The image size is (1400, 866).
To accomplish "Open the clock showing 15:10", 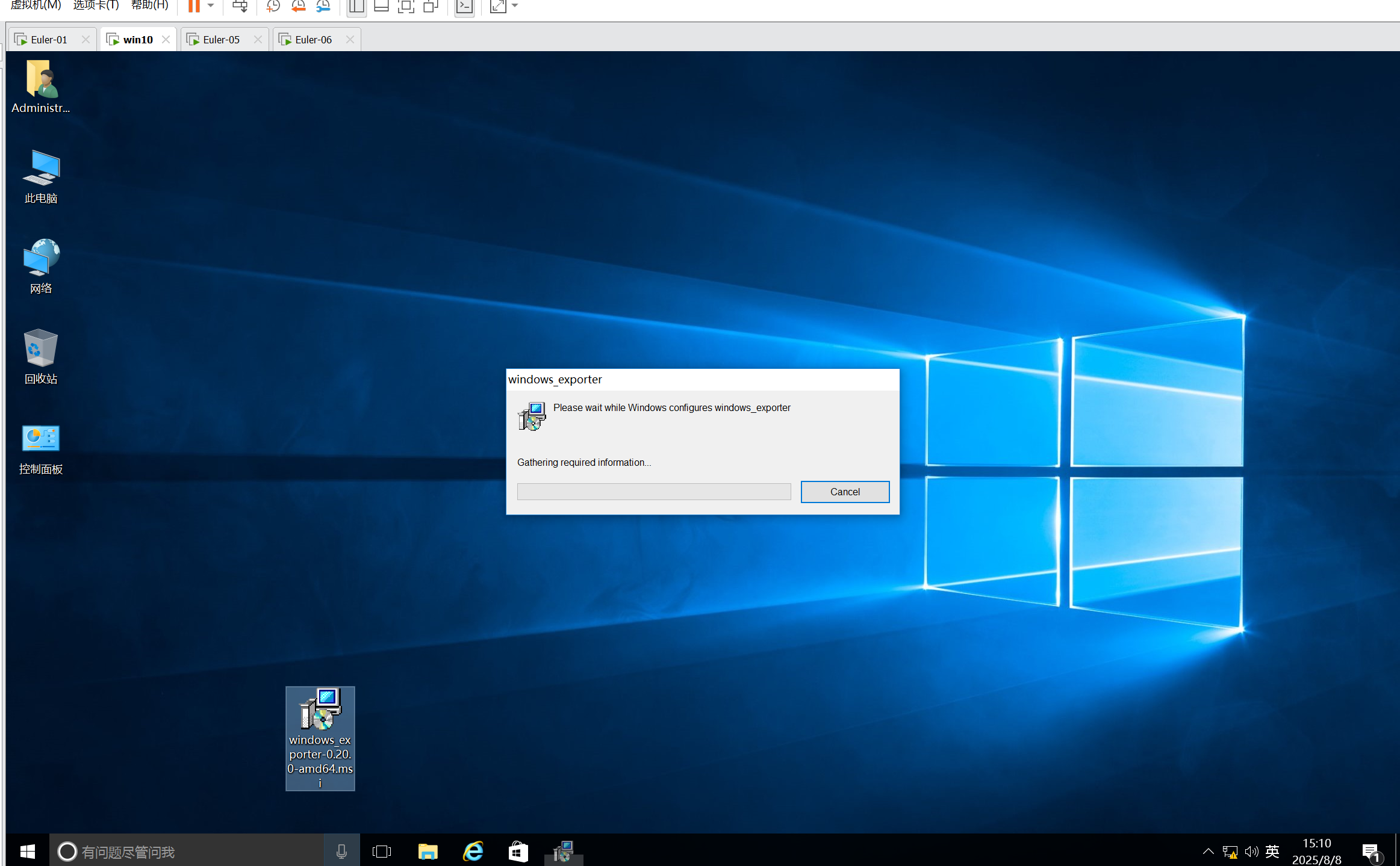I will pos(1317,852).
